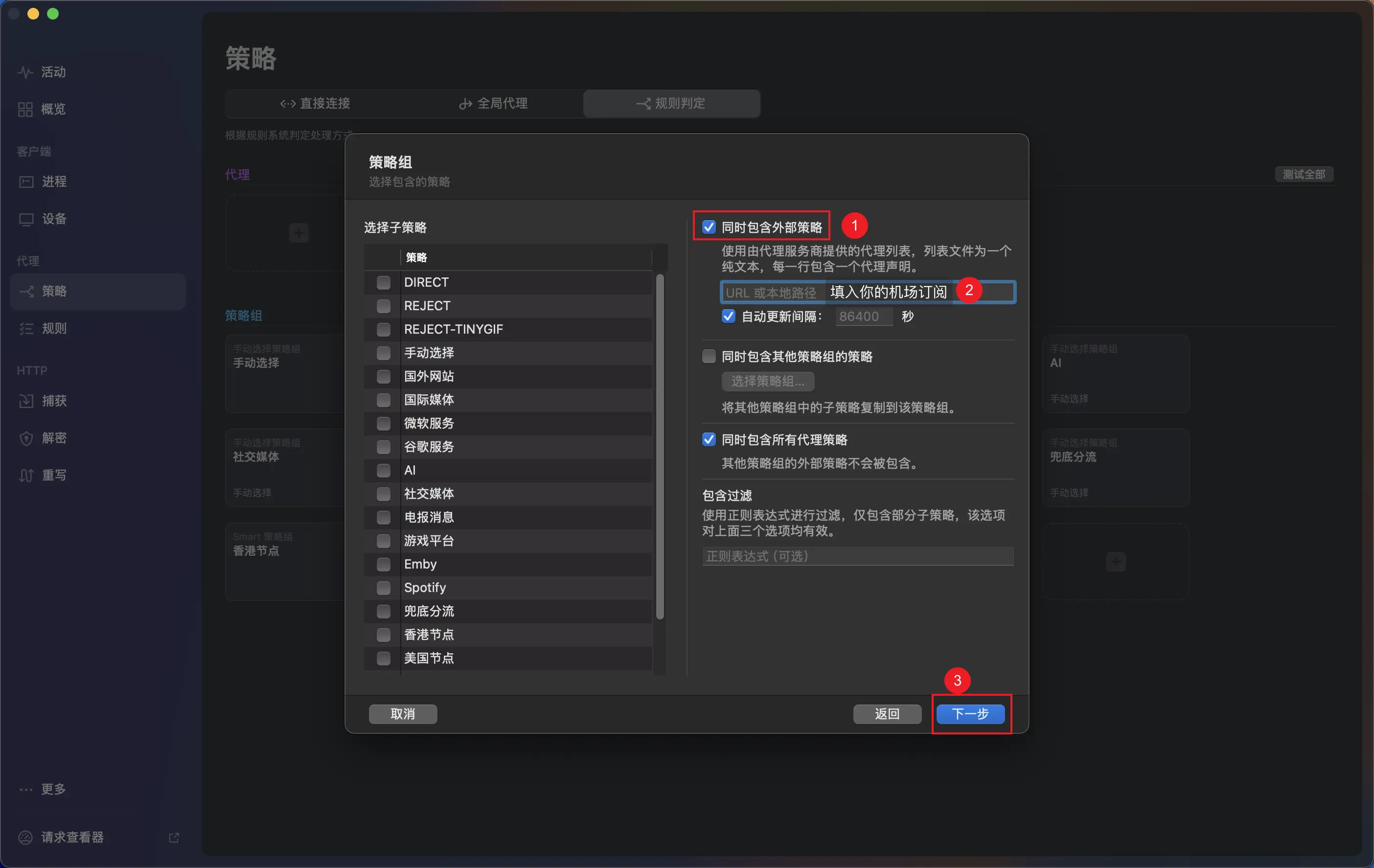Enable 同时包含其他策略组的策略 checkbox
This screenshot has height=868, width=1374.
pos(709,357)
